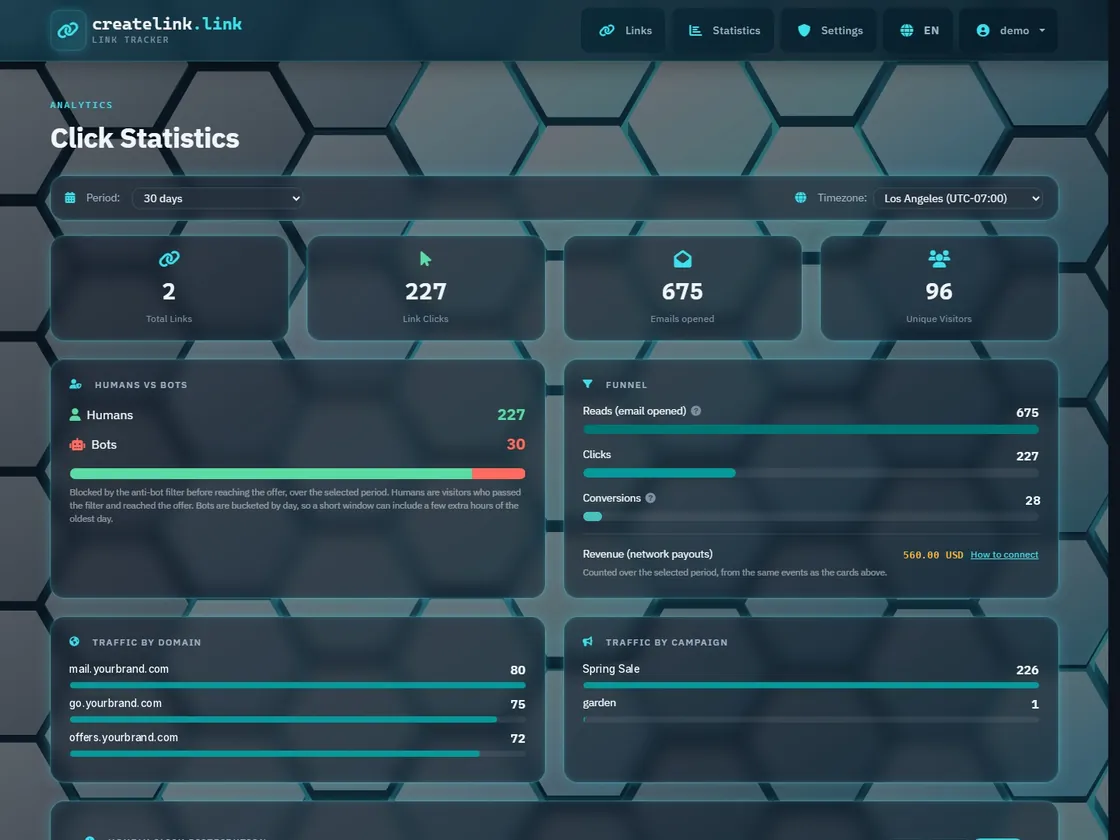The height and width of the screenshot is (840, 1120).
Task: Click the Bots count 30
Action: [516, 444]
